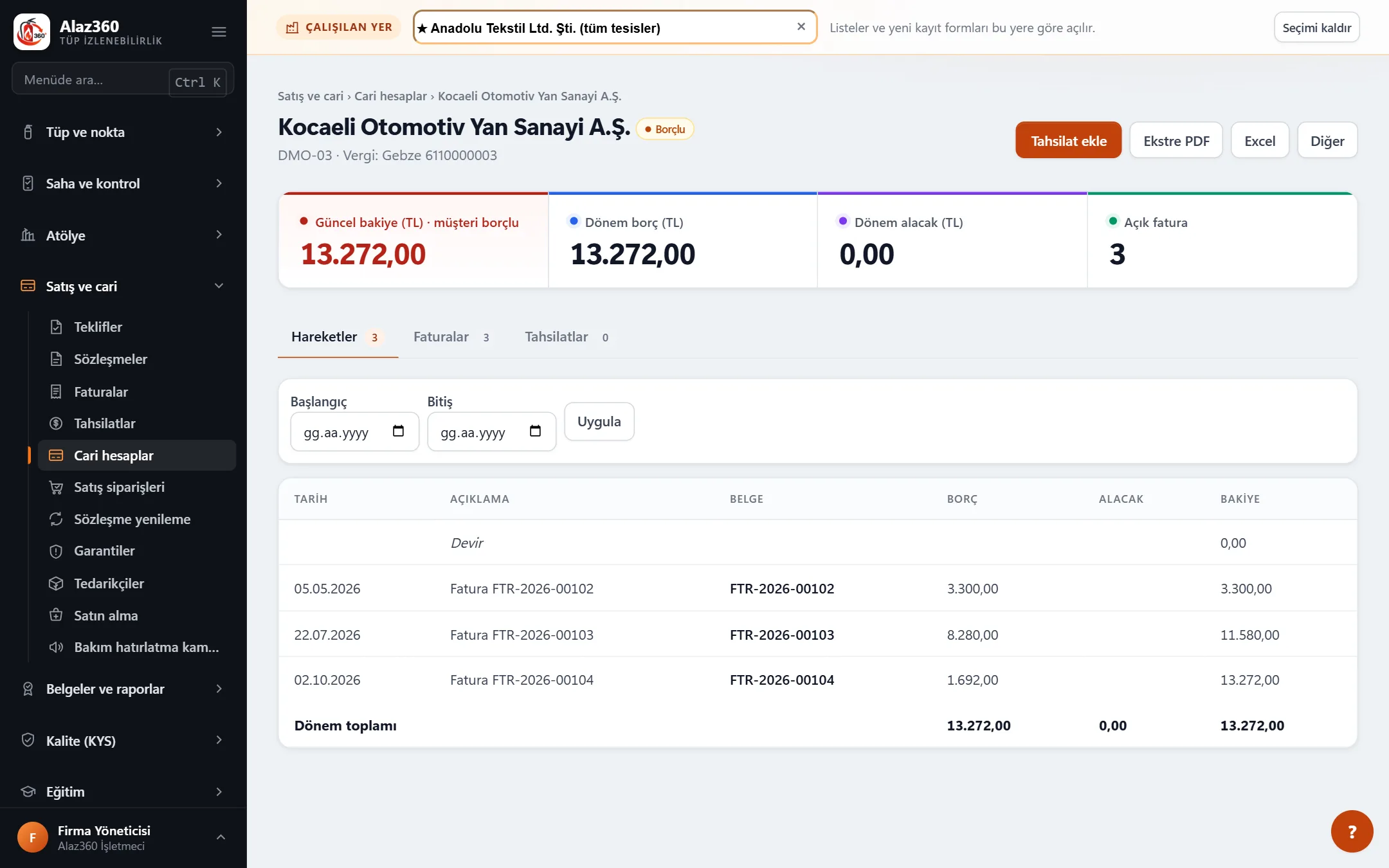Switch to the Hareketler tab
1389x868 pixels.
(338, 337)
